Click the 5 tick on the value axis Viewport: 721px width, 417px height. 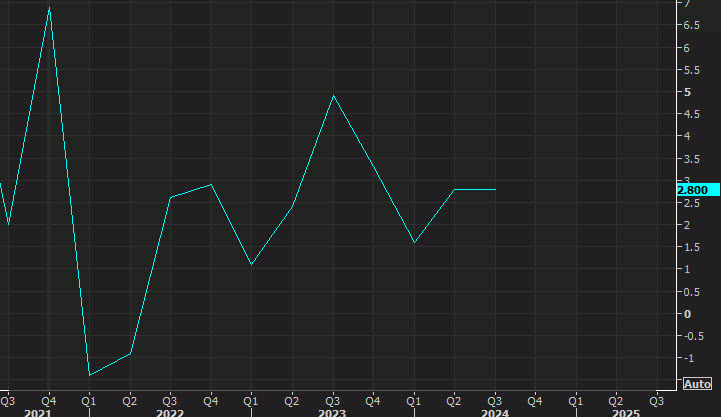[x=687, y=92]
